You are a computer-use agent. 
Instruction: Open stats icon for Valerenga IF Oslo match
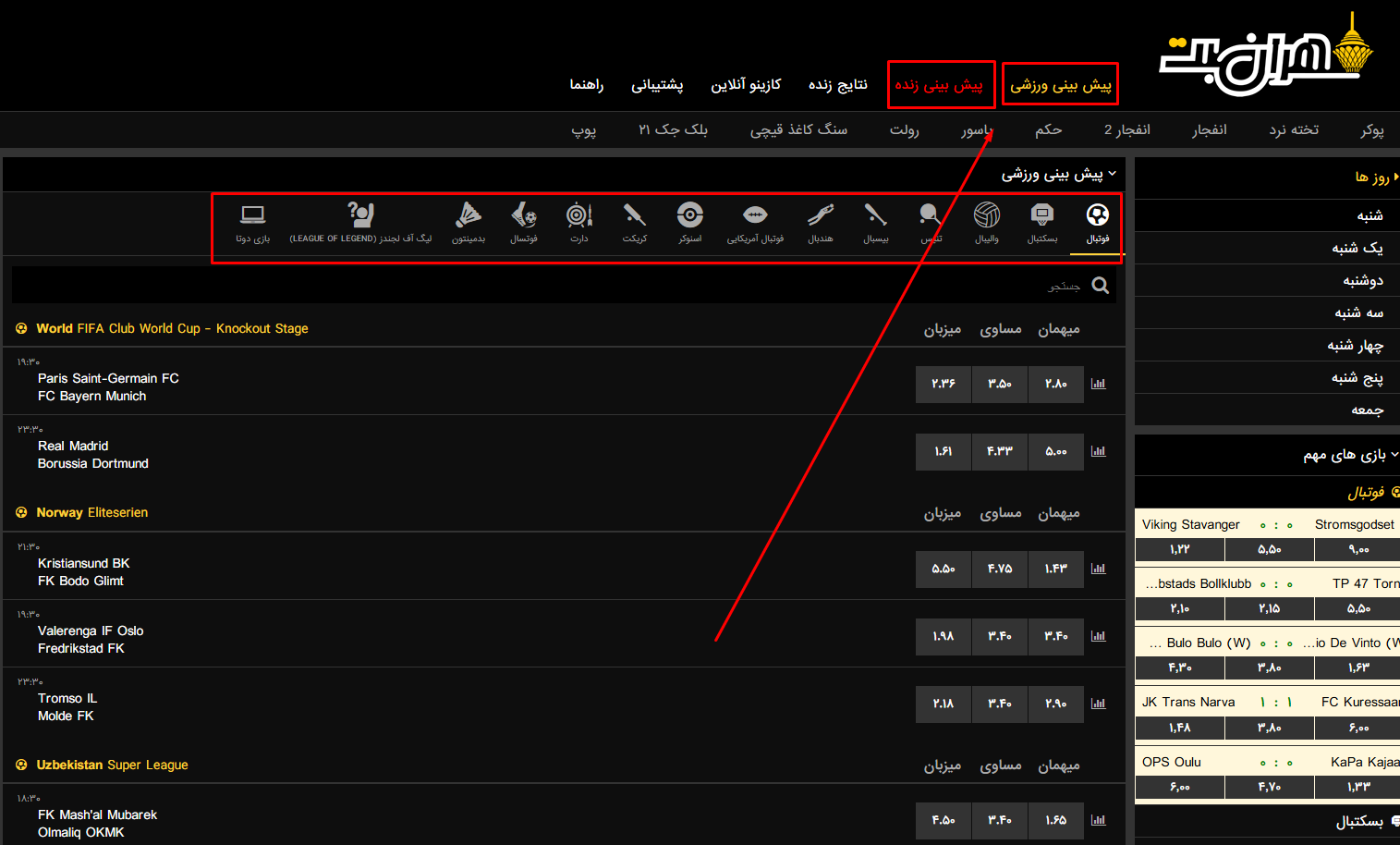pos(1098,636)
